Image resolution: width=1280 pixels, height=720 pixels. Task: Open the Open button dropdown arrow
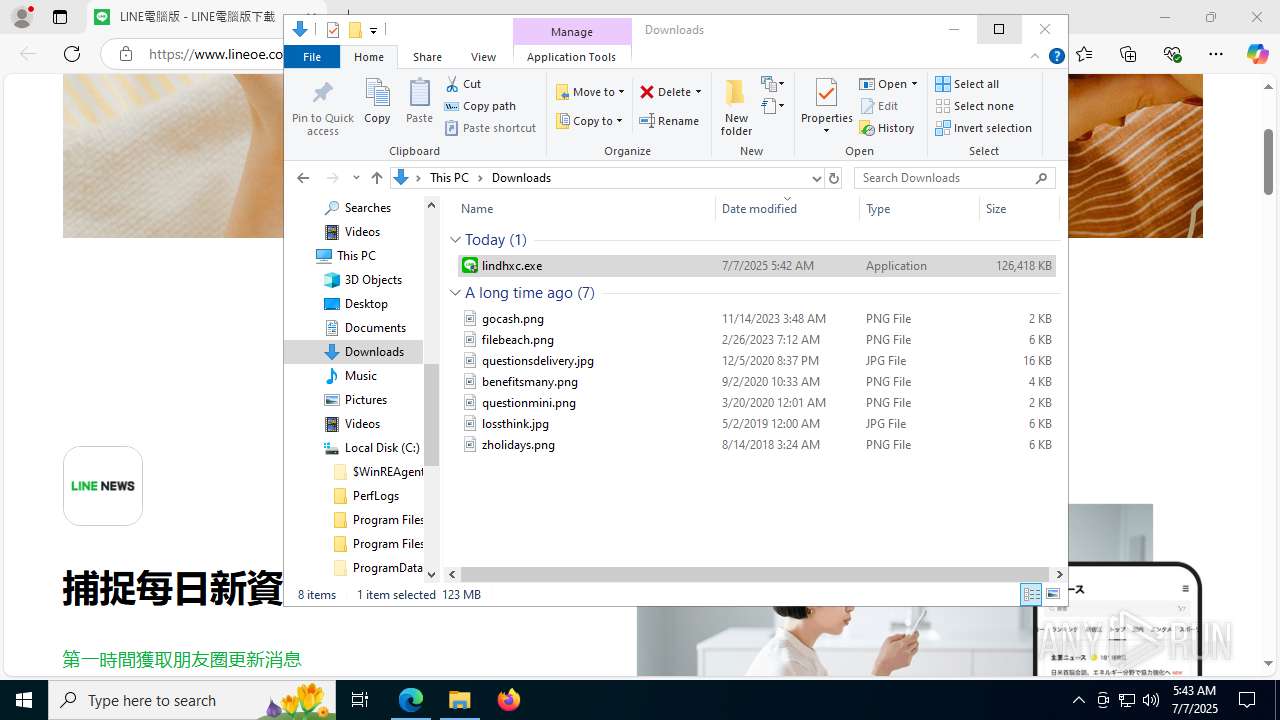tap(914, 84)
